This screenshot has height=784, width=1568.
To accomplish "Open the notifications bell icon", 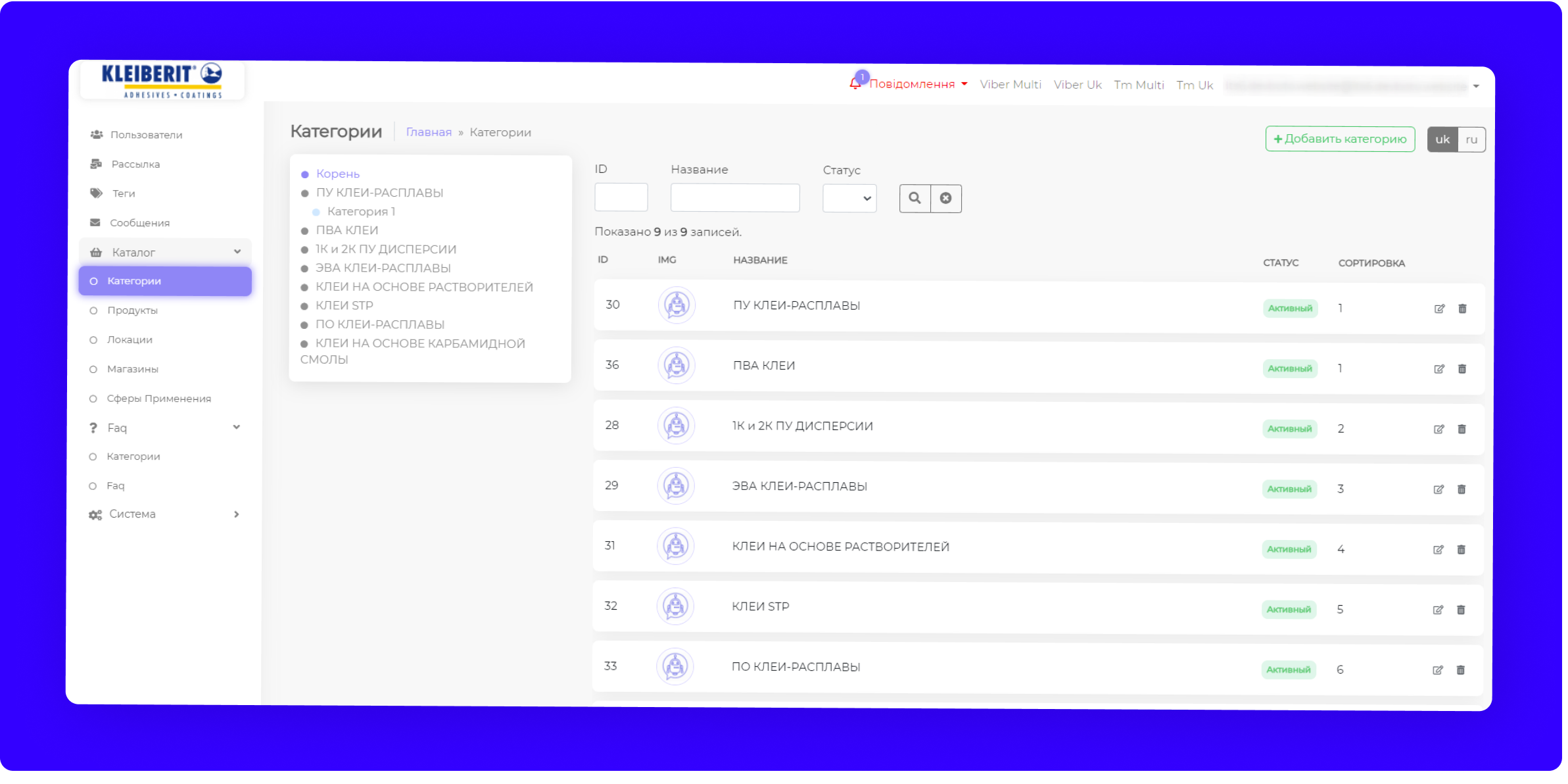I will 855,84.
